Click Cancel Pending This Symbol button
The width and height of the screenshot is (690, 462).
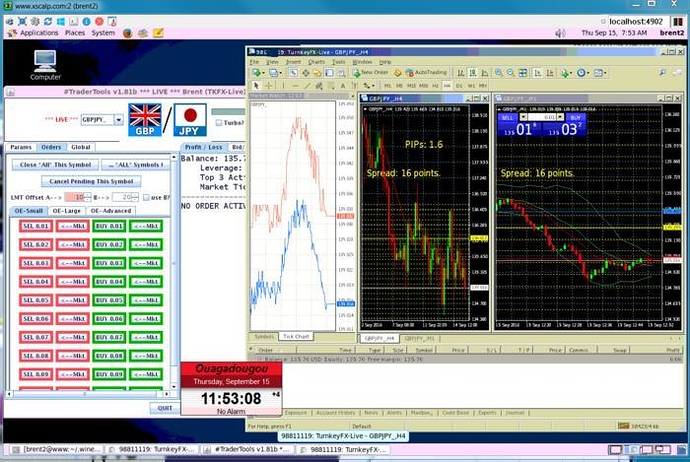tap(91, 181)
